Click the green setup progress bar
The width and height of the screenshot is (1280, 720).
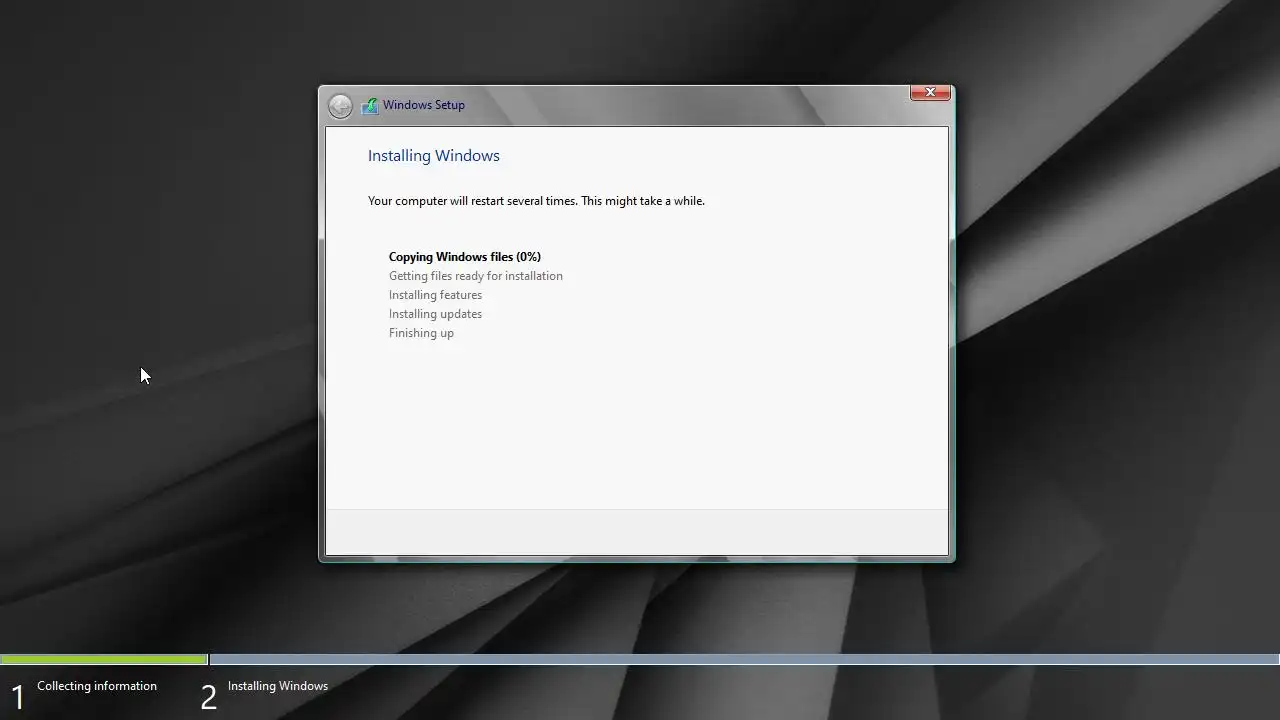pyautogui.click(x=104, y=659)
